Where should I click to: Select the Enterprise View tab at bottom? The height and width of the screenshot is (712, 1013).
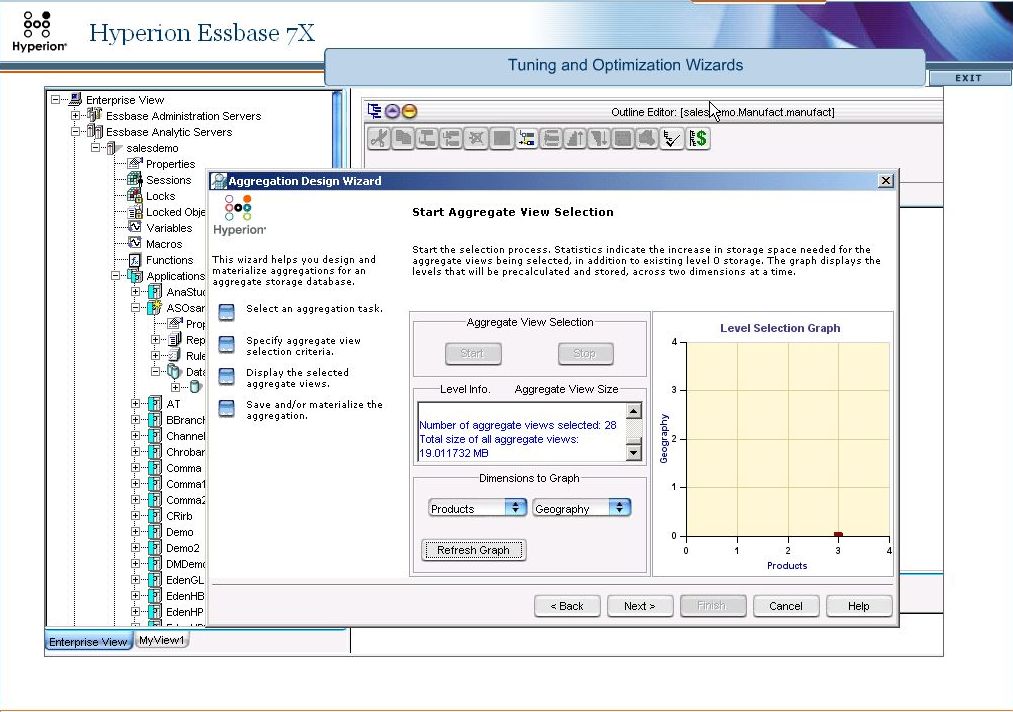click(88, 642)
